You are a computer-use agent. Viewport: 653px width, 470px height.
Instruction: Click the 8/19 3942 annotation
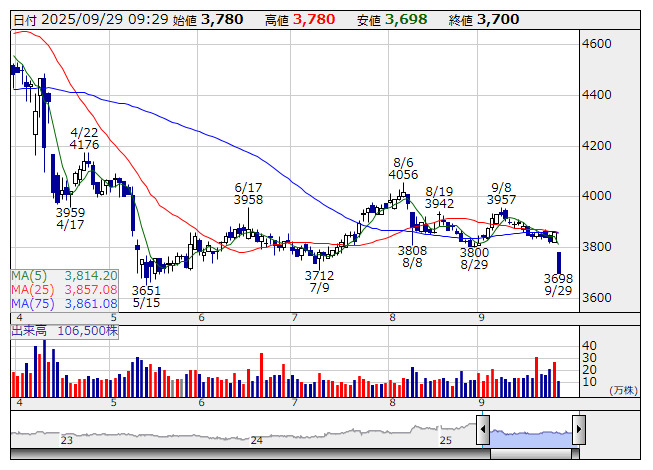pyautogui.click(x=439, y=197)
